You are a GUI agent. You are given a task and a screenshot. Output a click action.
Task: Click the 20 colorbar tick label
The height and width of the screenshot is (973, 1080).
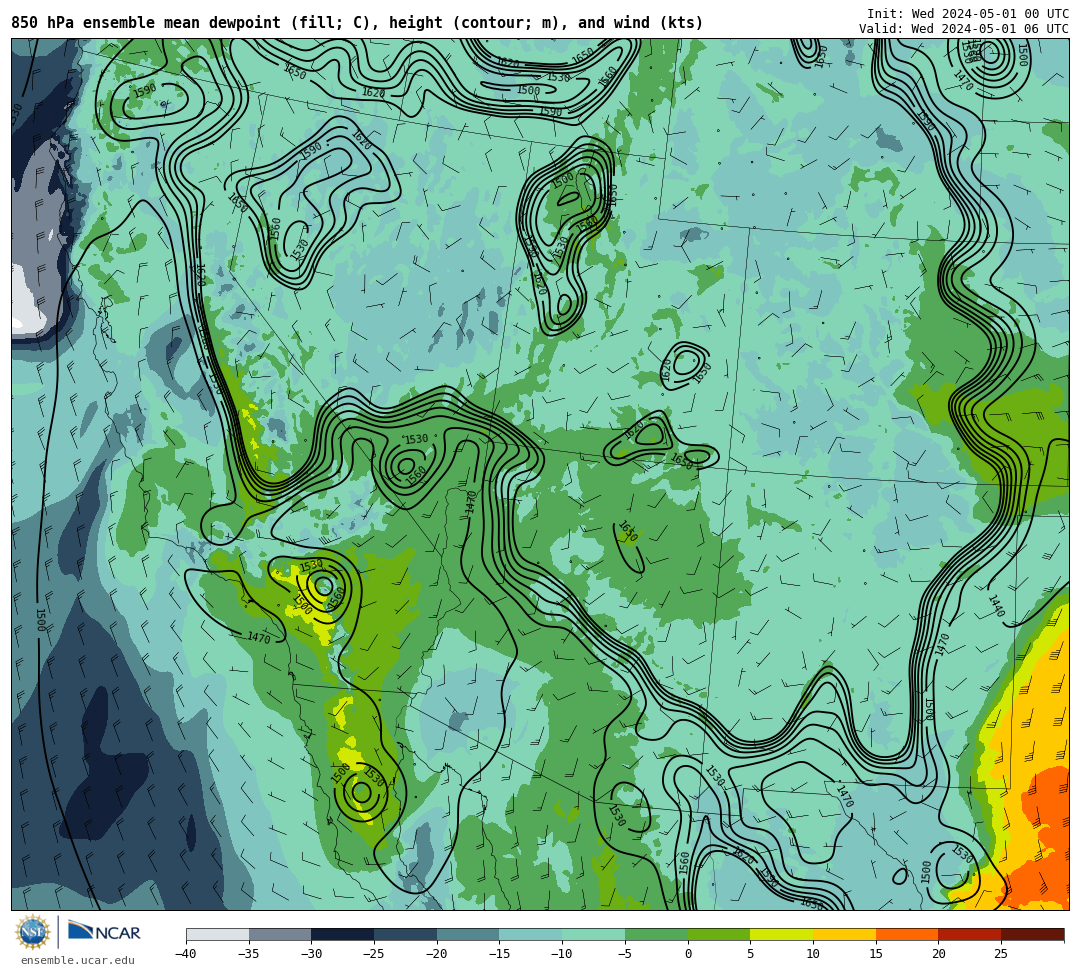point(939,954)
